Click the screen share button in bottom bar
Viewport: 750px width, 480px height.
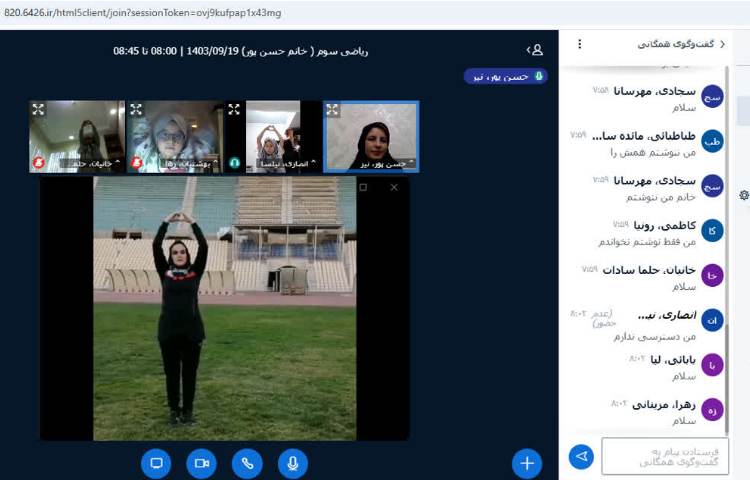tap(156, 463)
